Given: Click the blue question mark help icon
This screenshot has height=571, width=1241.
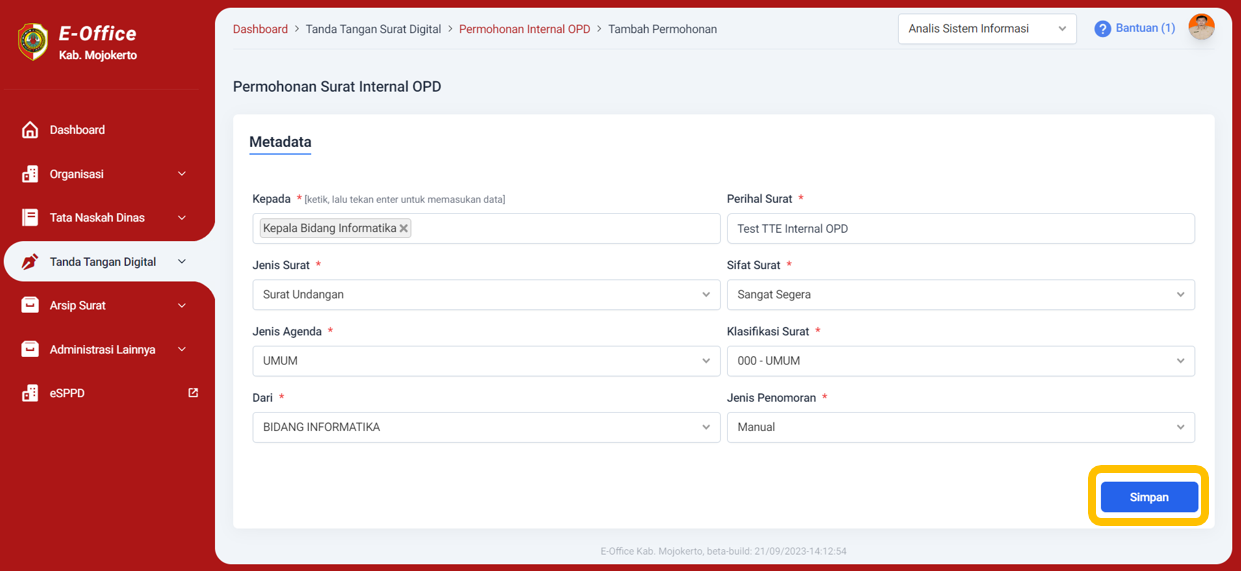Looking at the screenshot, I should tap(1102, 29).
